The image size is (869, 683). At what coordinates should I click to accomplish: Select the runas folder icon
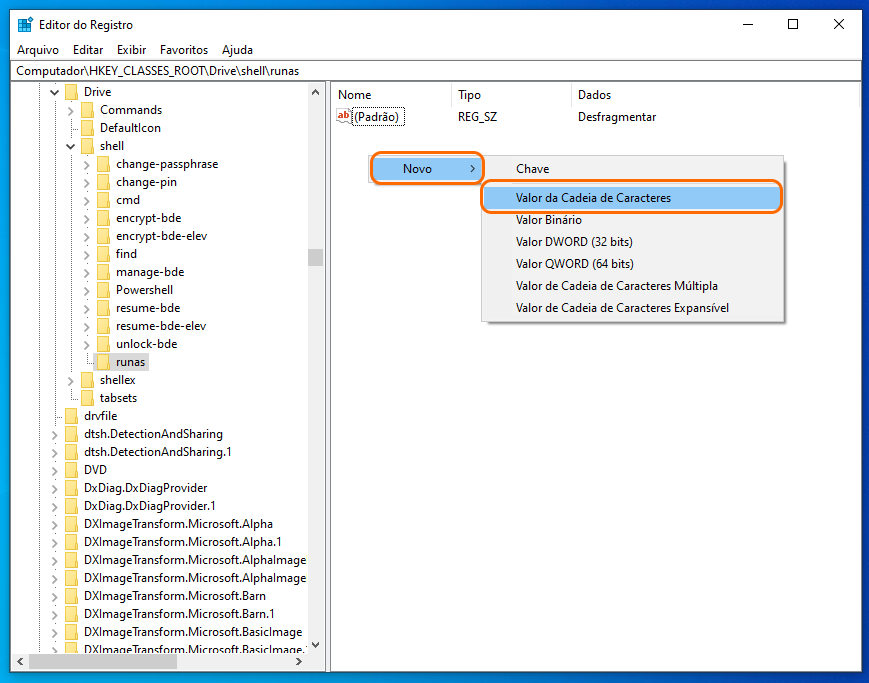click(x=104, y=362)
